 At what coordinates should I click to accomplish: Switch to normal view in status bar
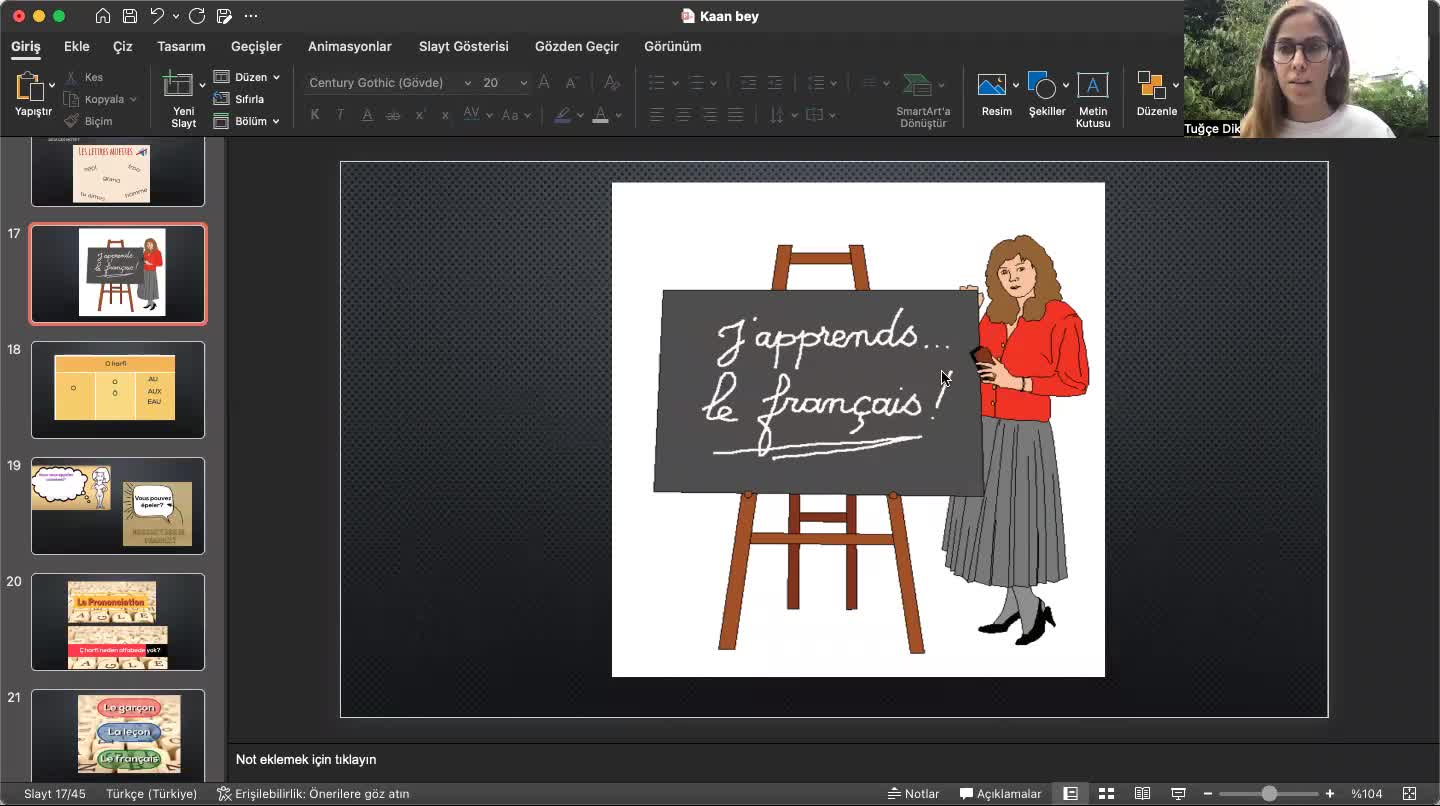[x=1070, y=793]
